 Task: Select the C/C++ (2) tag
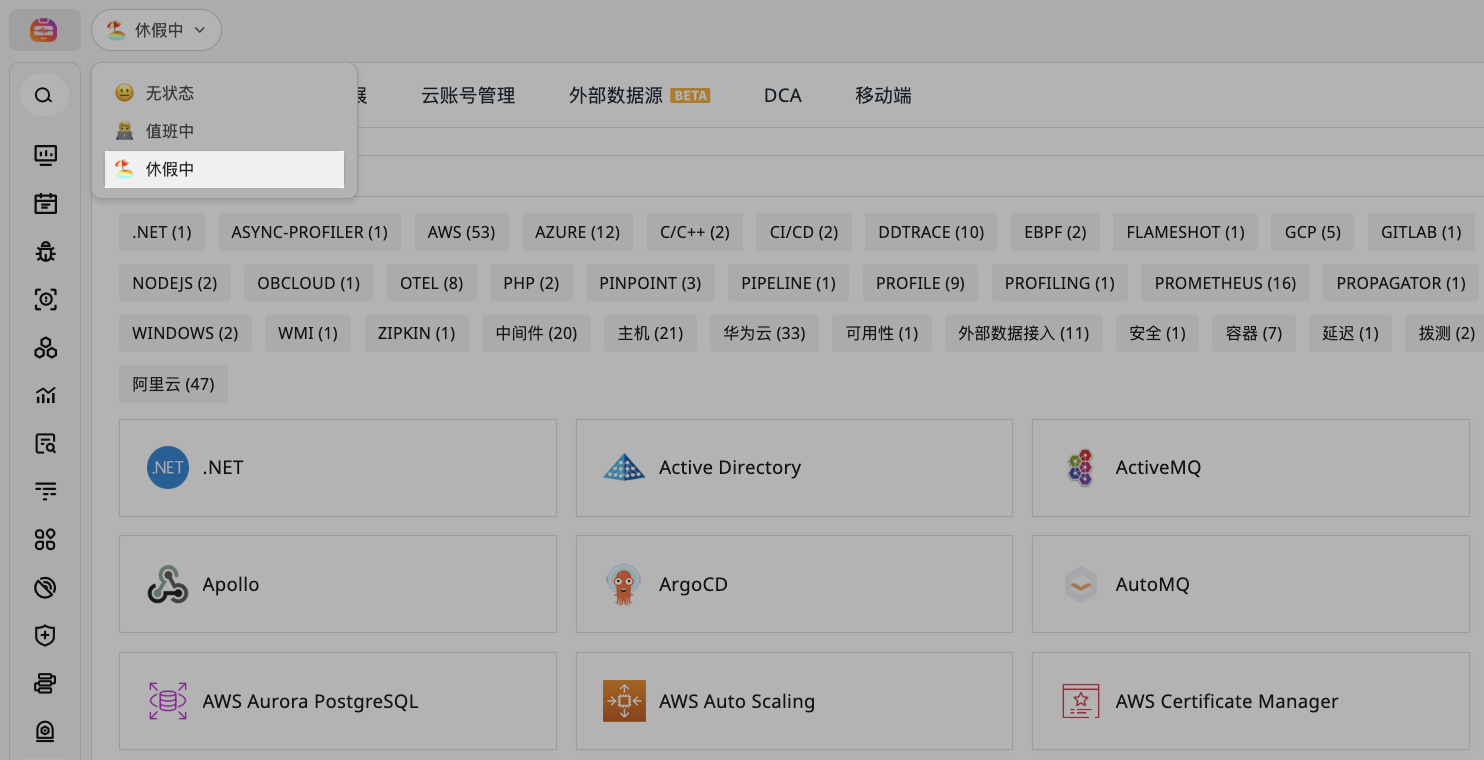tap(695, 232)
